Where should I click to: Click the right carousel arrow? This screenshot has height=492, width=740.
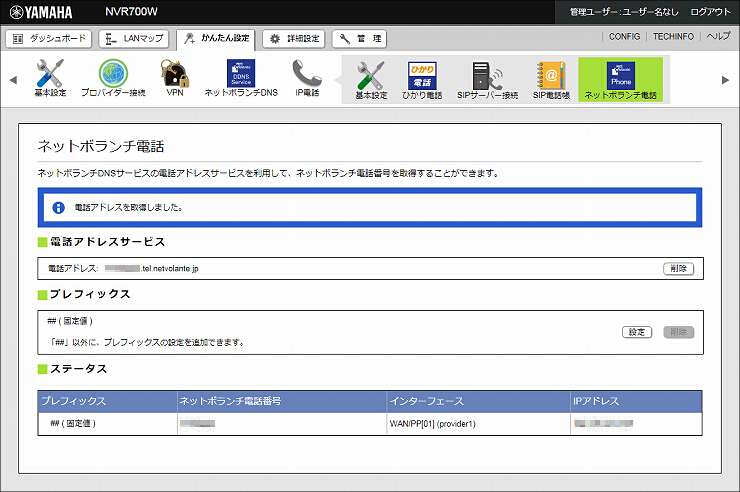pyautogui.click(x=725, y=80)
